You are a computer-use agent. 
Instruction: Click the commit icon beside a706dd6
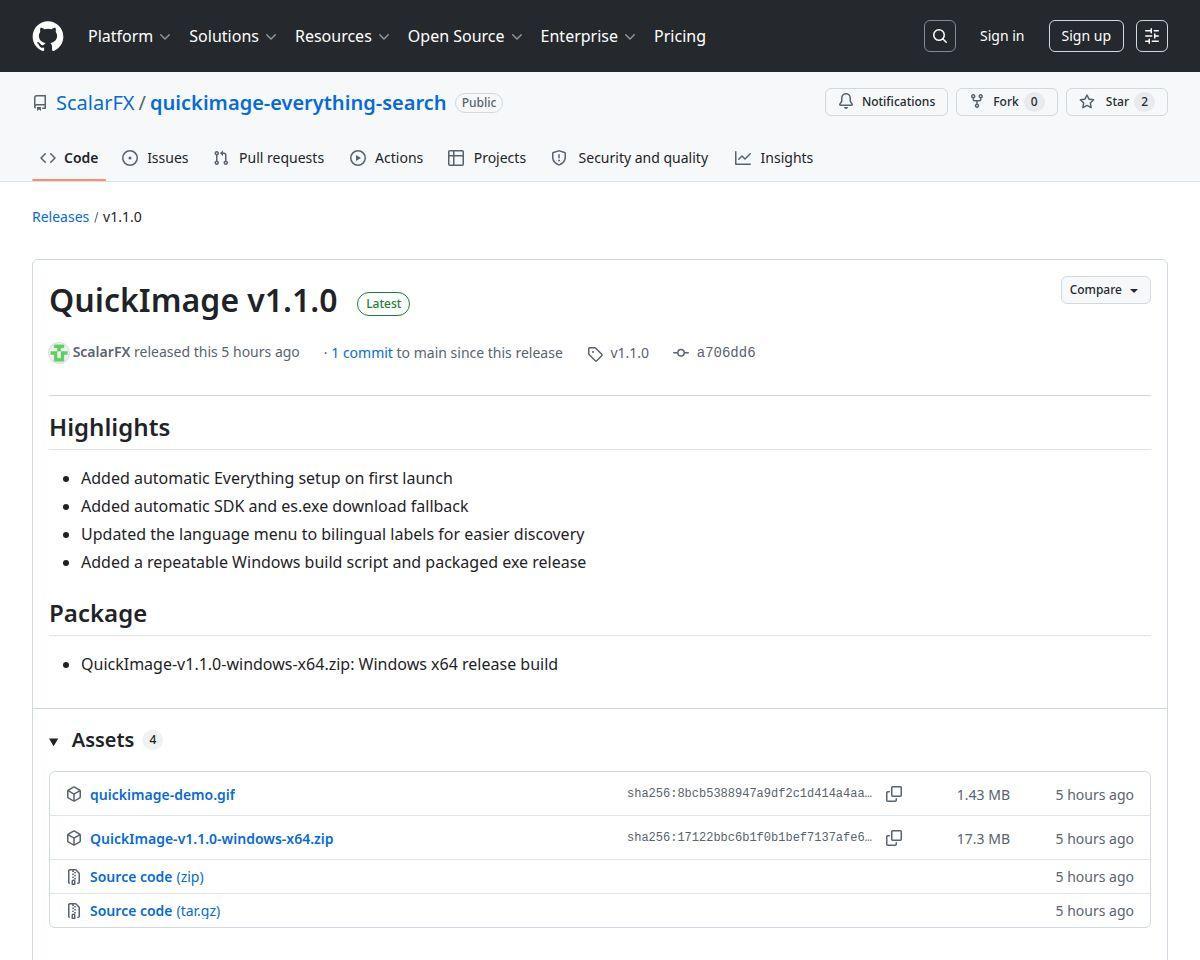(681, 353)
